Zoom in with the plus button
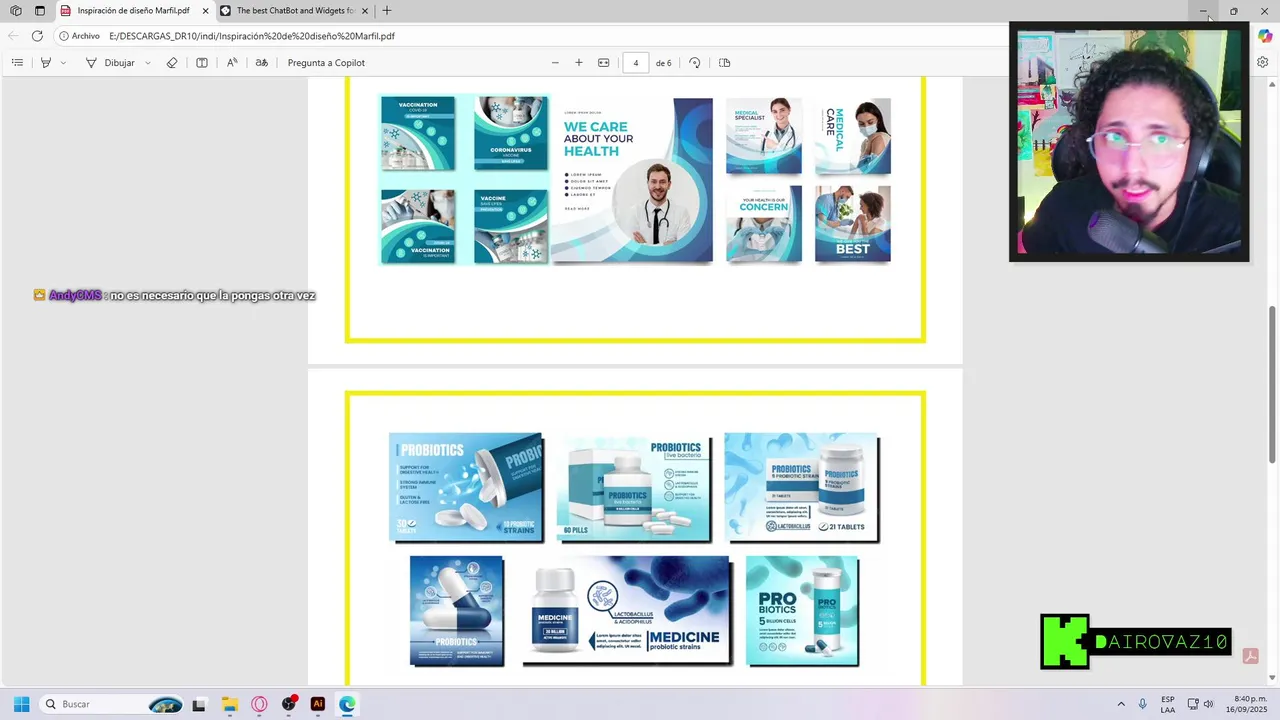Image resolution: width=1280 pixels, height=720 pixels. click(x=578, y=63)
